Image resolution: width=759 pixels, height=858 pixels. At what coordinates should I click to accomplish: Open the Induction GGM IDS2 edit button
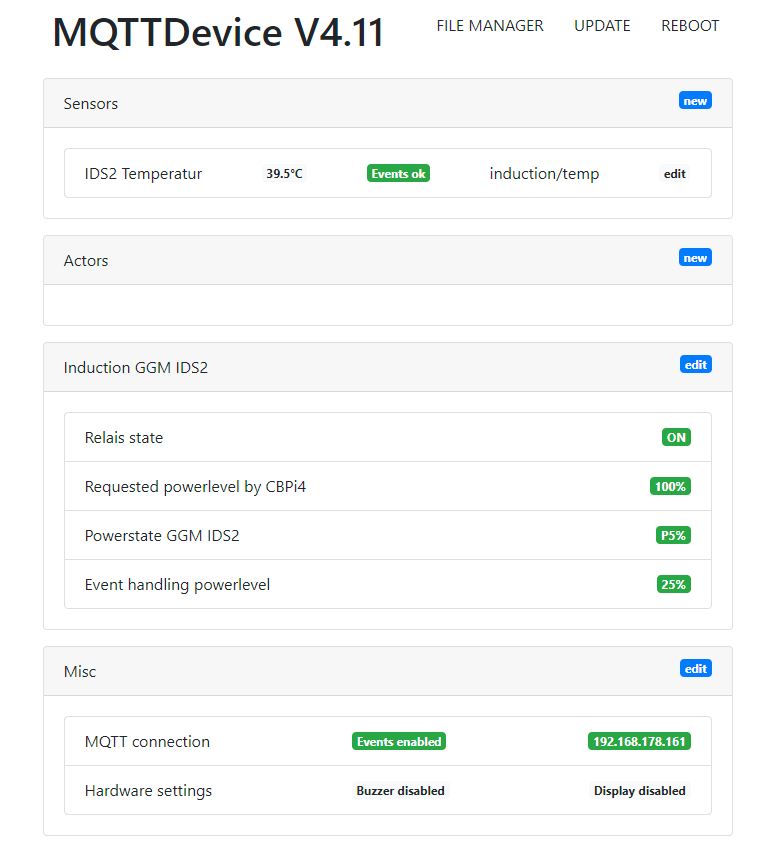[696, 365]
